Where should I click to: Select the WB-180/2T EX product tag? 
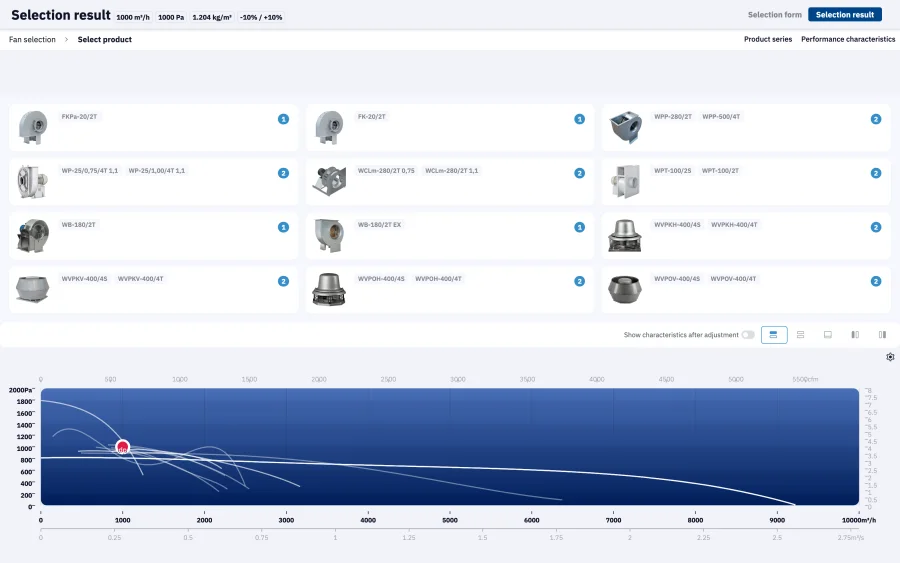379,224
